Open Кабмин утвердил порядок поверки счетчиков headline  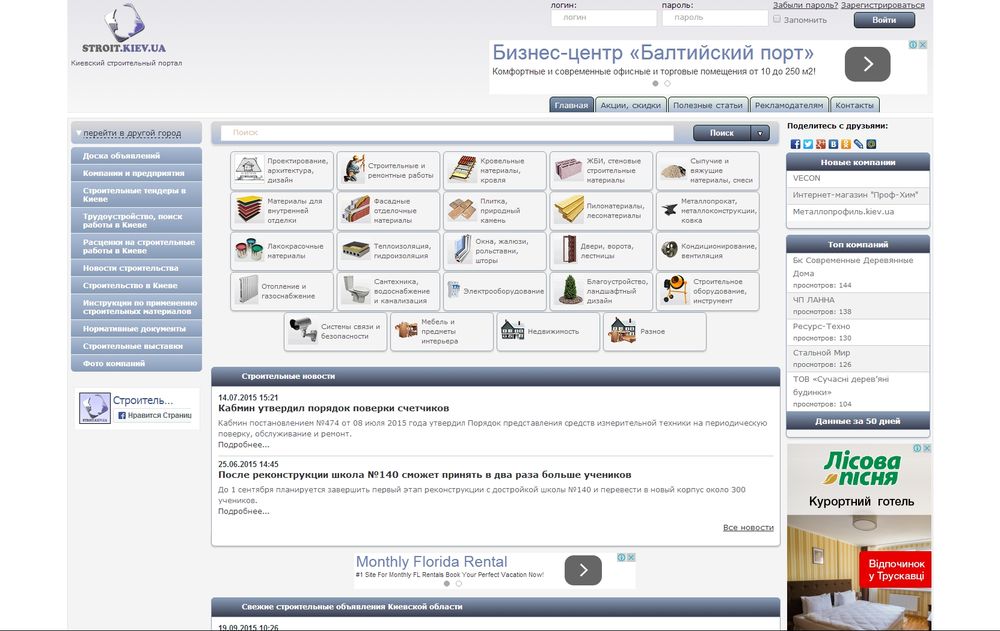pyautogui.click(x=334, y=408)
